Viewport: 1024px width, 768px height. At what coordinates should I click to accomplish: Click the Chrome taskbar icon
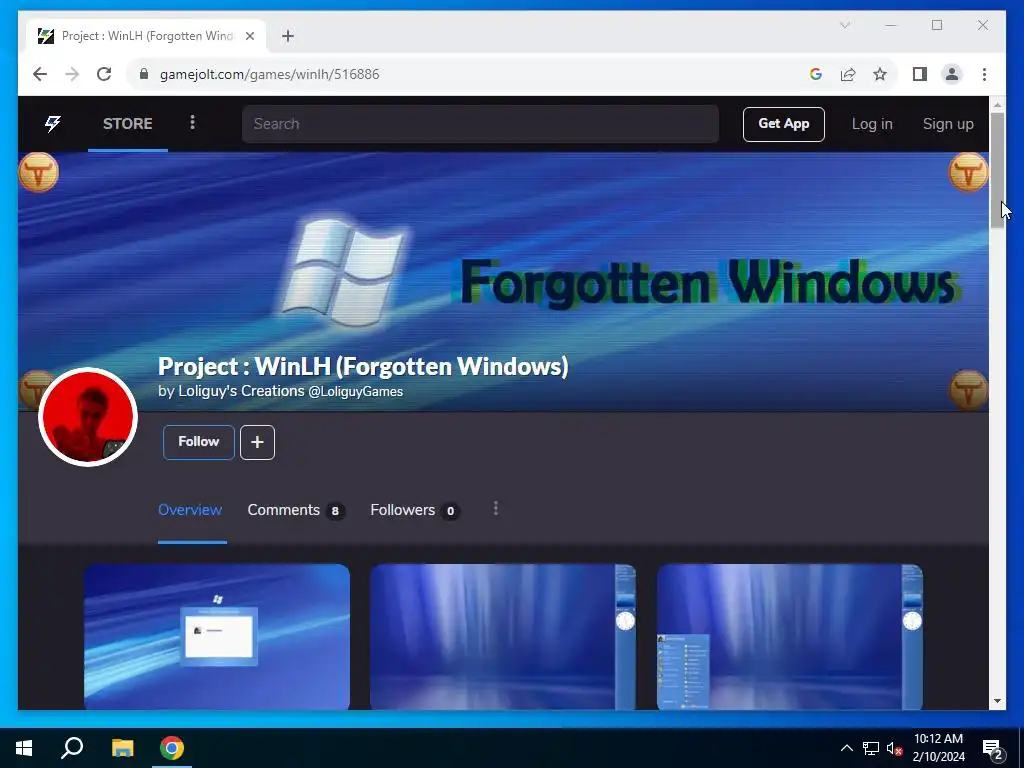pyautogui.click(x=172, y=748)
